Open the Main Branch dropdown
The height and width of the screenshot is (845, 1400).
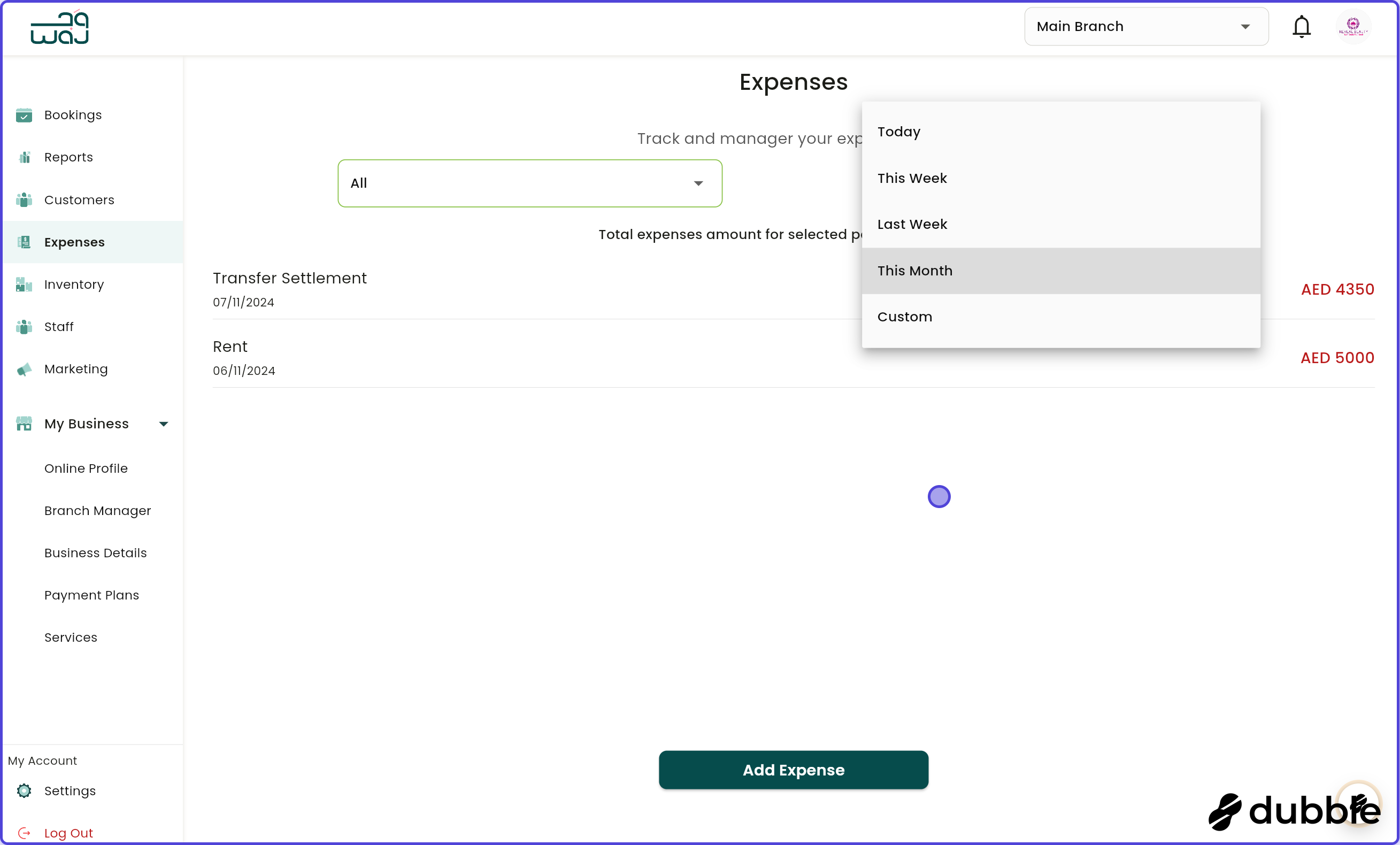point(1145,26)
